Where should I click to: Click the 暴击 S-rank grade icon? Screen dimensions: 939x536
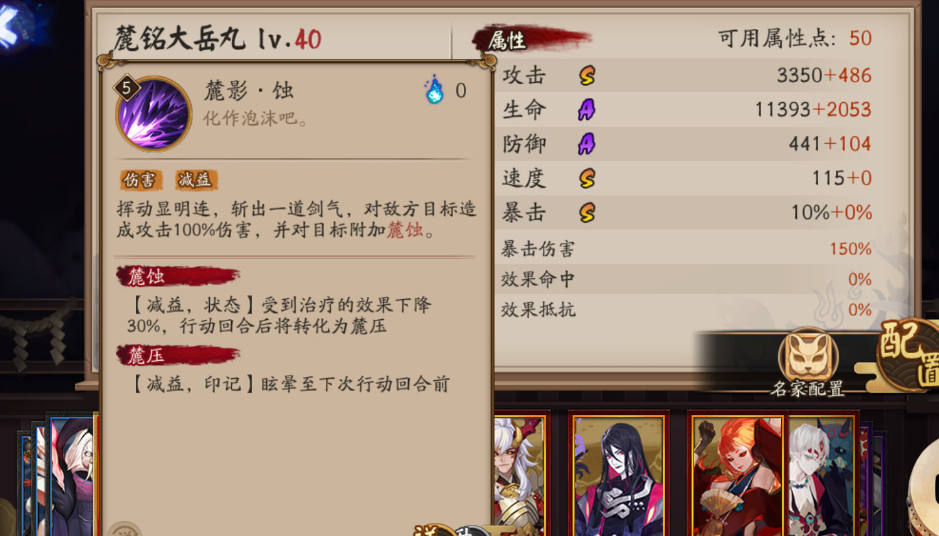587,212
